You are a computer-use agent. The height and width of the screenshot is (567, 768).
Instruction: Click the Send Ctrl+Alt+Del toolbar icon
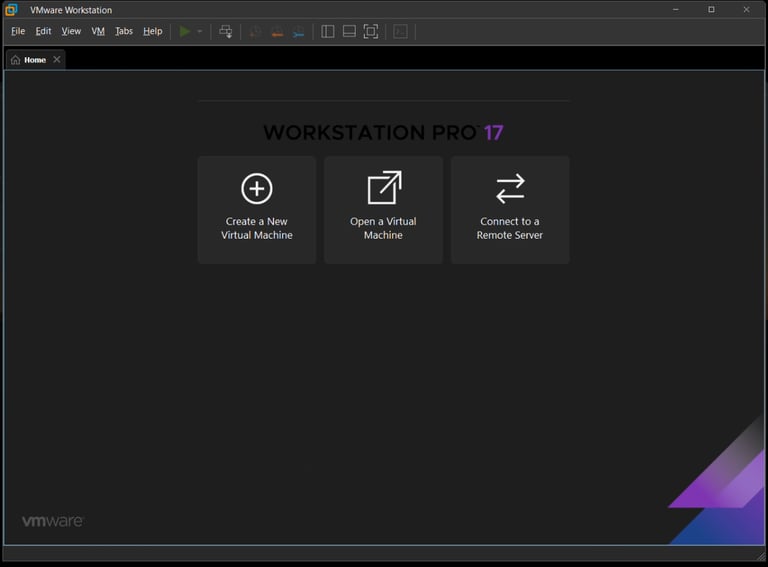[225, 31]
